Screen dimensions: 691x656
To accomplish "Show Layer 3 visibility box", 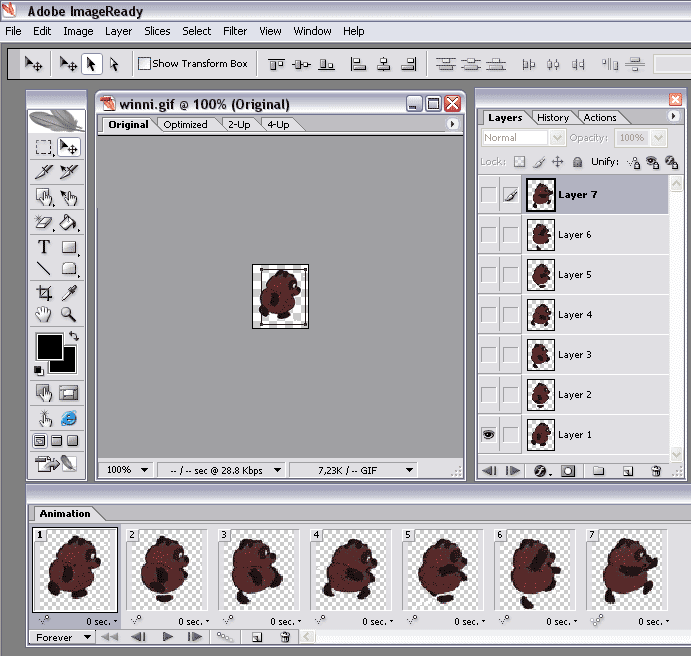I will tap(488, 355).
